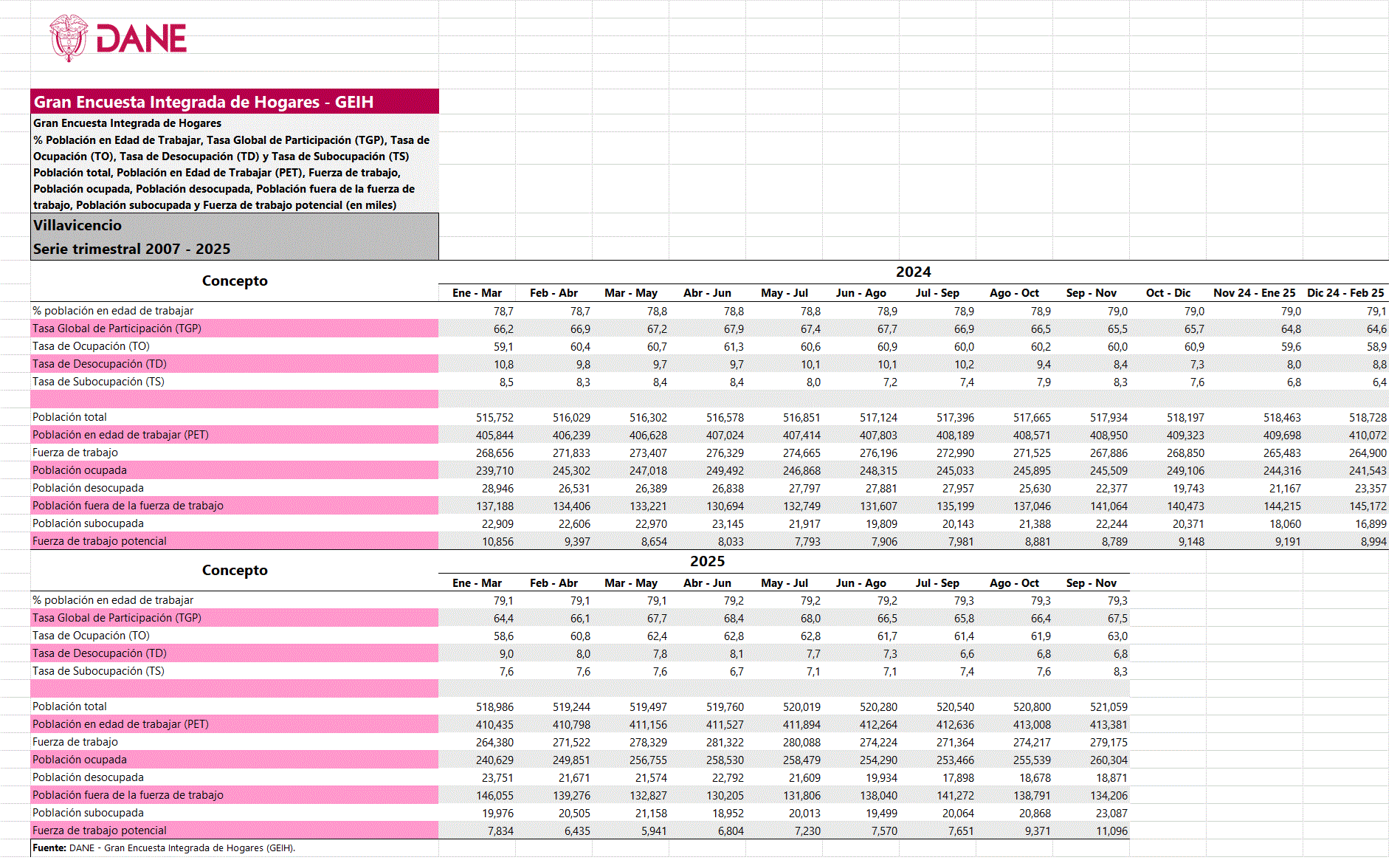
Task: Click the 2025 Población ocupada value 260,304
Action: [1108, 760]
